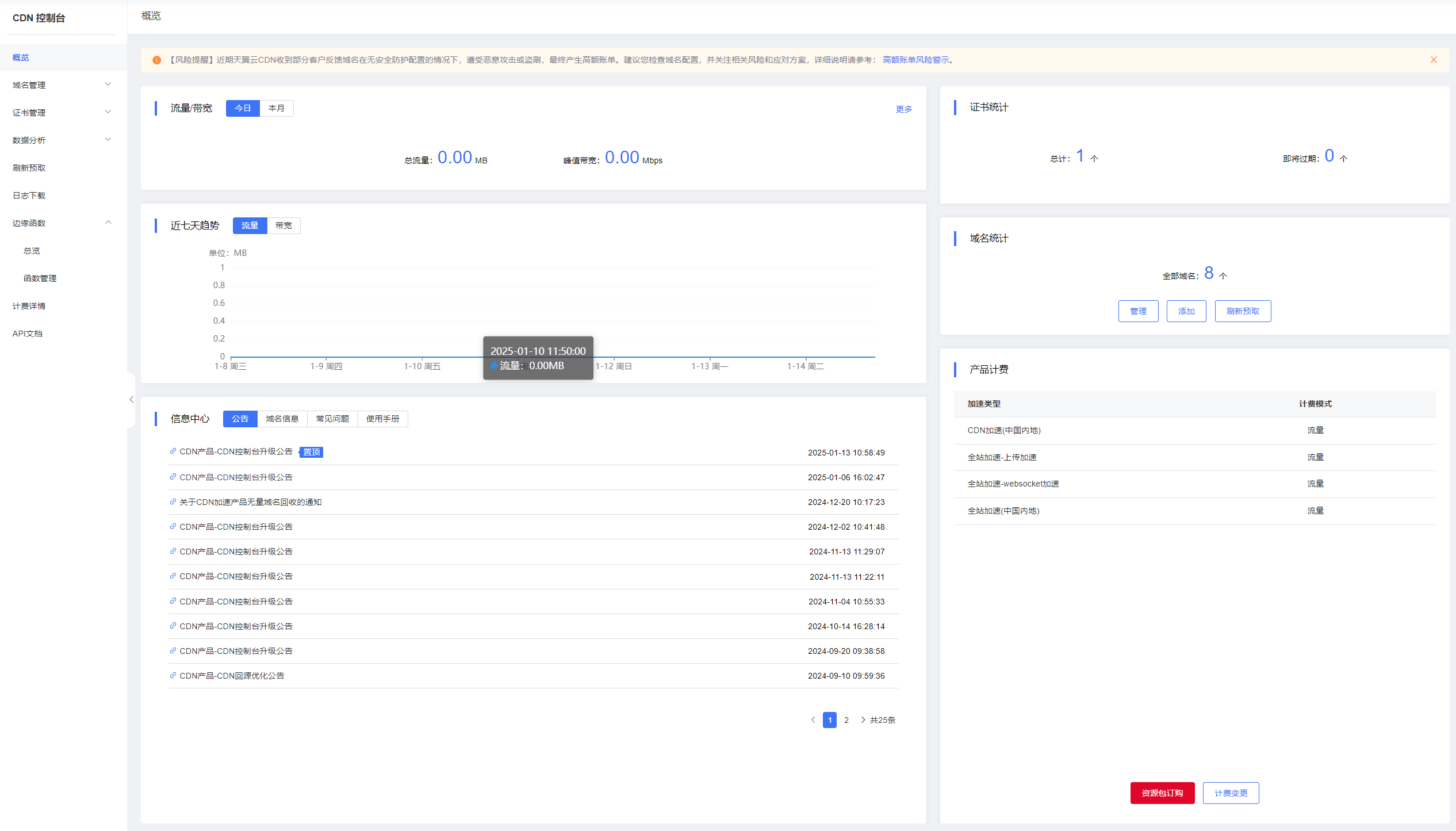Click link icon beside 2024-12-02 announcement
Viewport: 1456px width, 831px height.
[173, 526]
